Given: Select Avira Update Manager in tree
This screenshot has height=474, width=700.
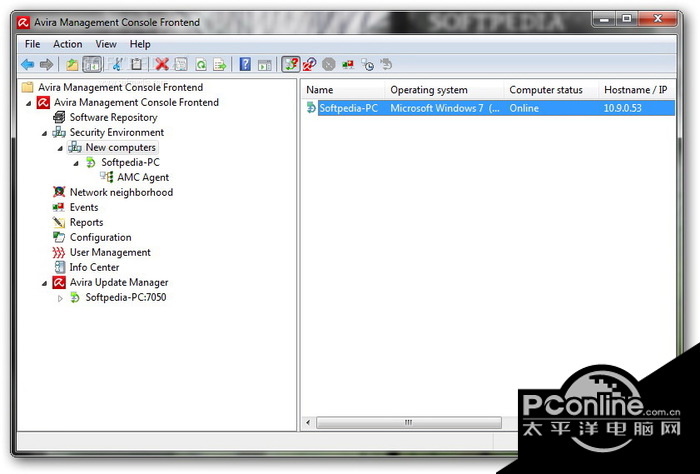Looking at the screenshot, I should [x=119, y=282].
